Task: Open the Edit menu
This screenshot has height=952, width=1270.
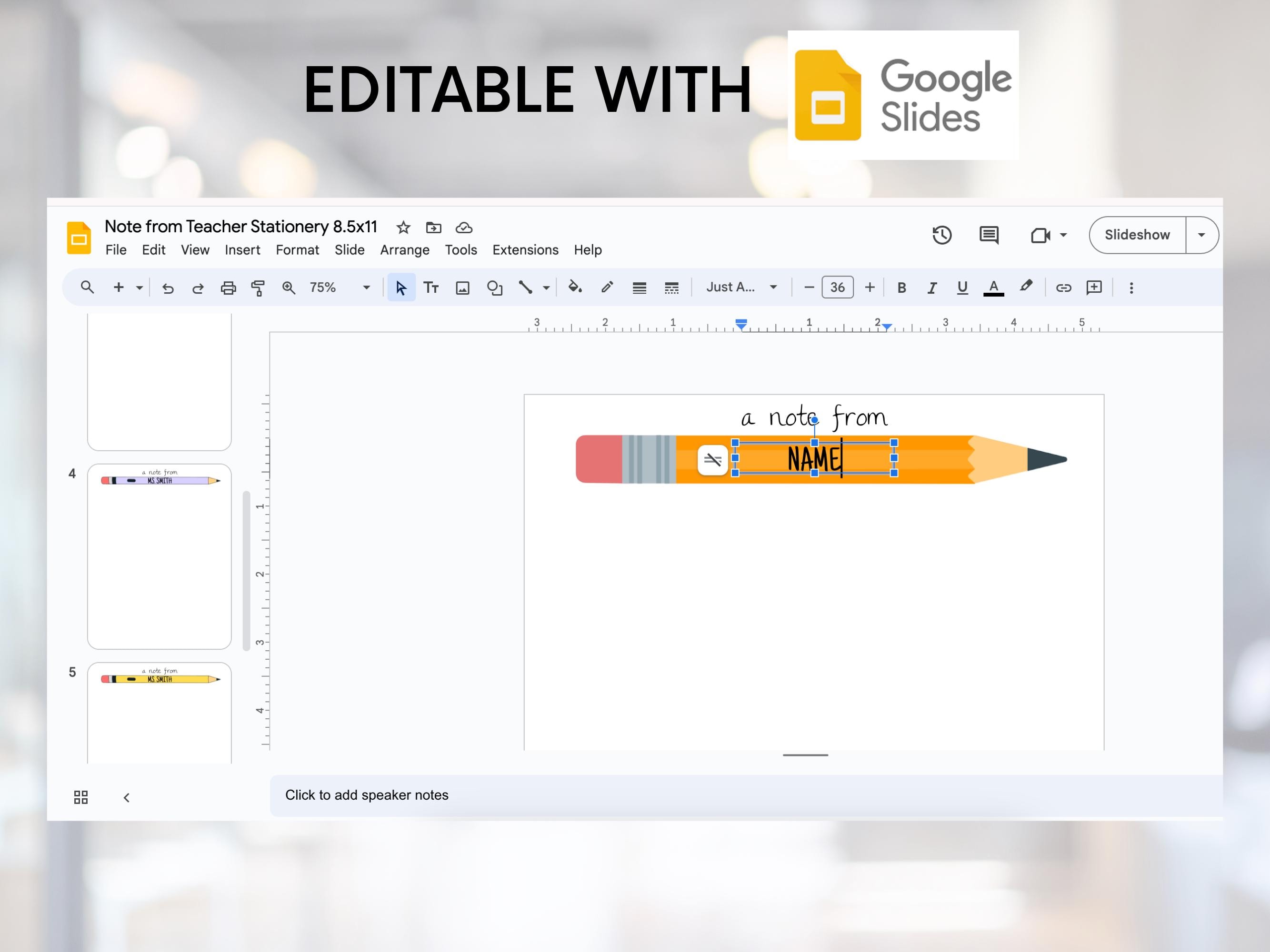Action: tap(153, 249)
